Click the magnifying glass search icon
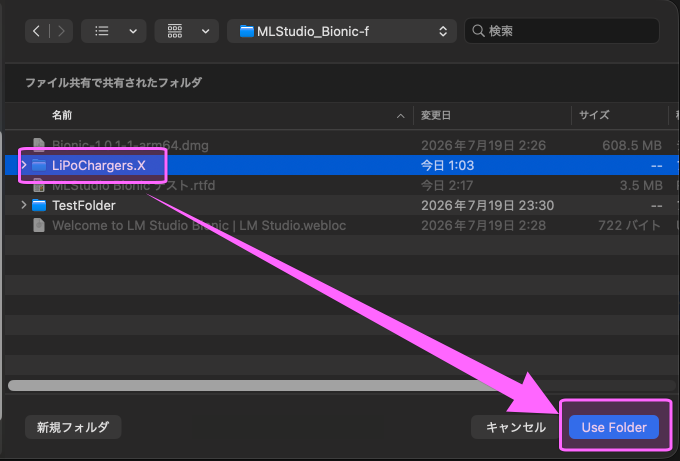Screen dimensions: 680x461 pos(478,31)
